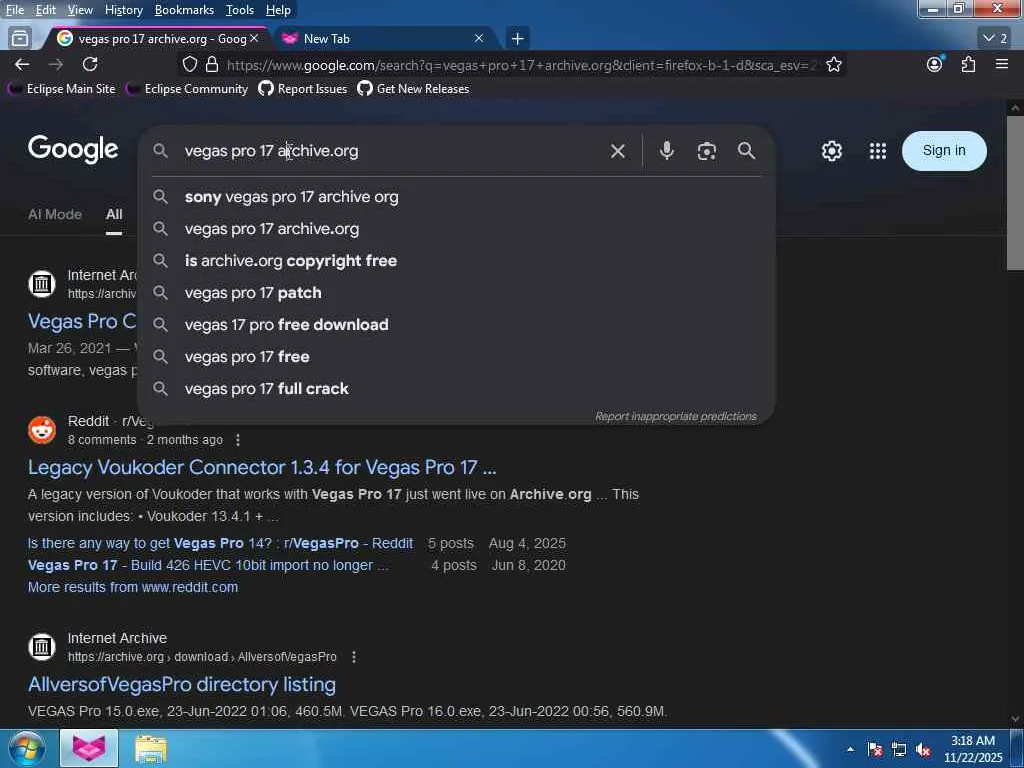Image resolution: width=1024 pixels, height=768 pixels.
Task: Open the hamburger application menu
Action: point(1002,64)
